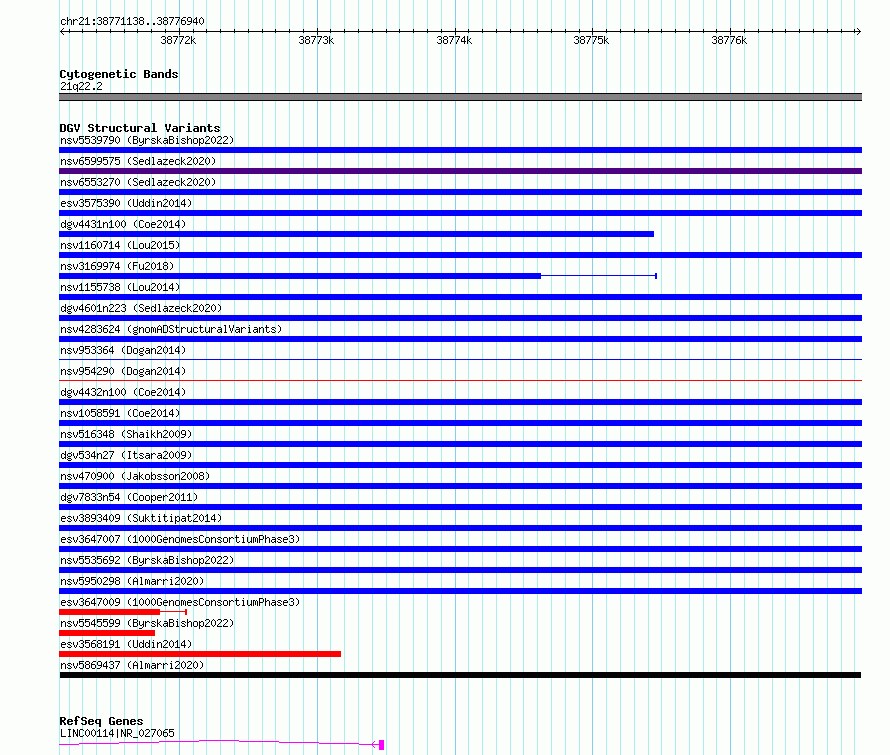Select the RefSeq Genes track title

(x=101, y=721)
